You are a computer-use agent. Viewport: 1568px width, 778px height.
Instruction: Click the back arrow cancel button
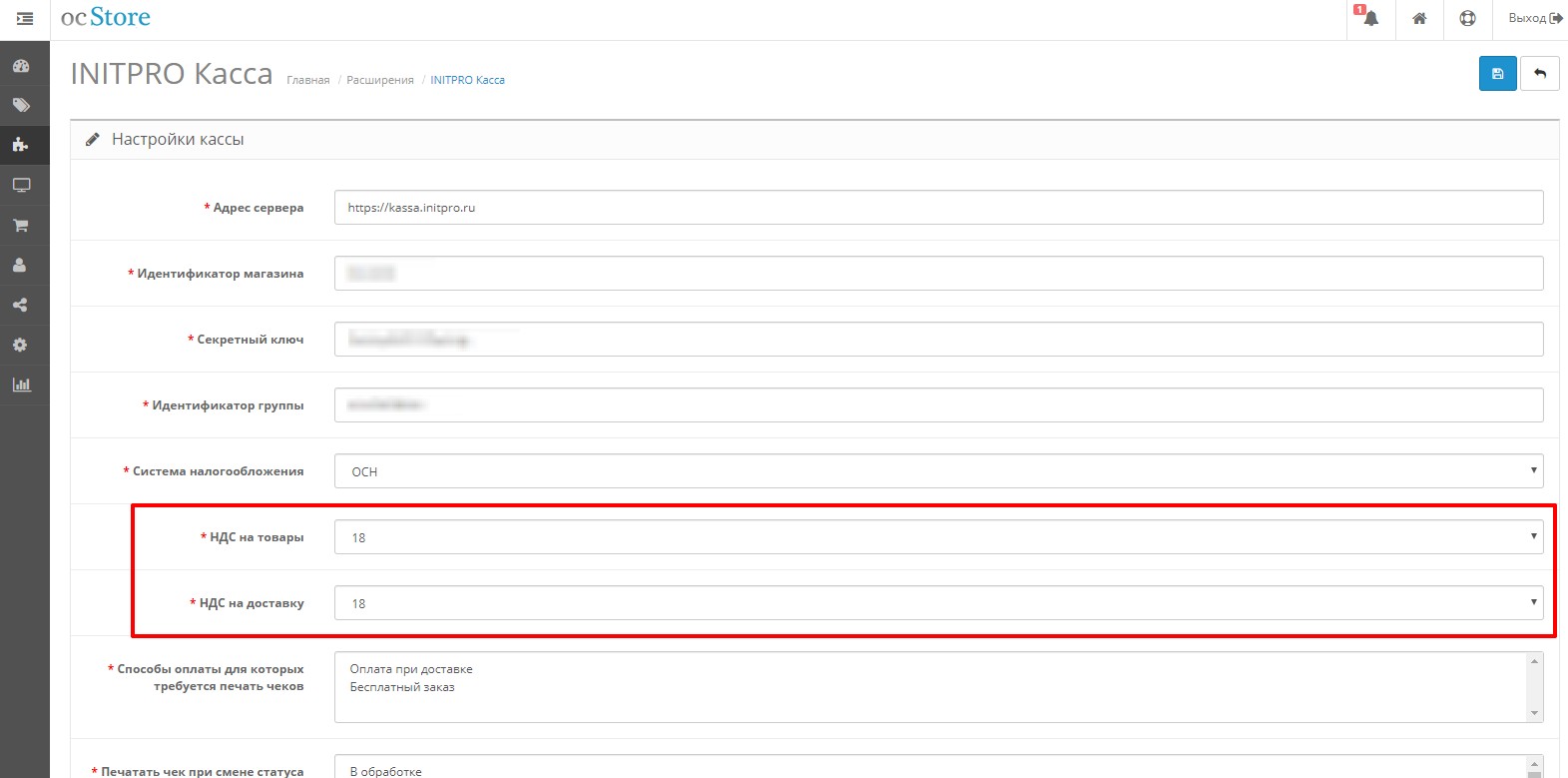coord(1540,74)
